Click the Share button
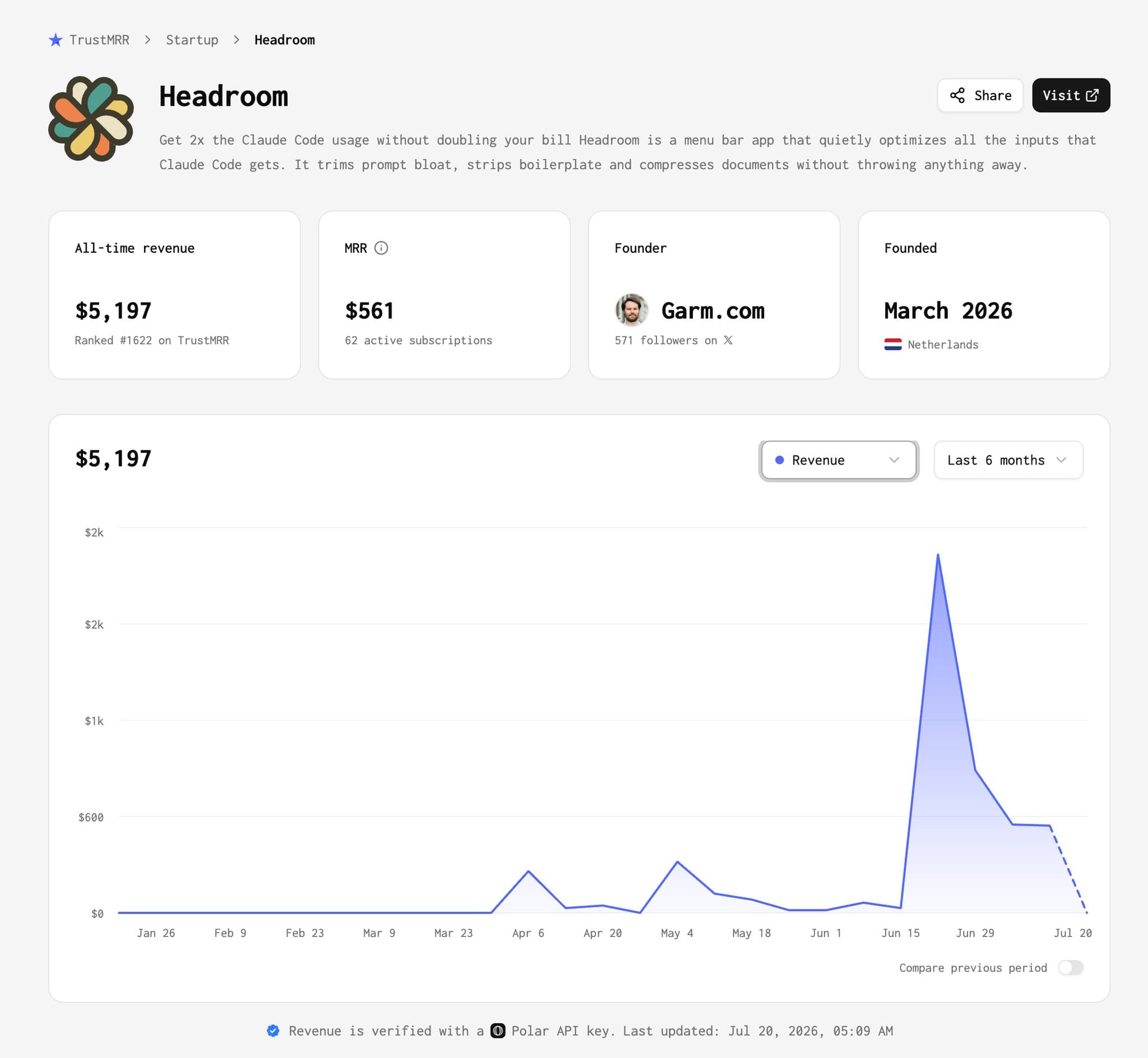This screenshot has width=1148, height=1058. coord(980,95)
